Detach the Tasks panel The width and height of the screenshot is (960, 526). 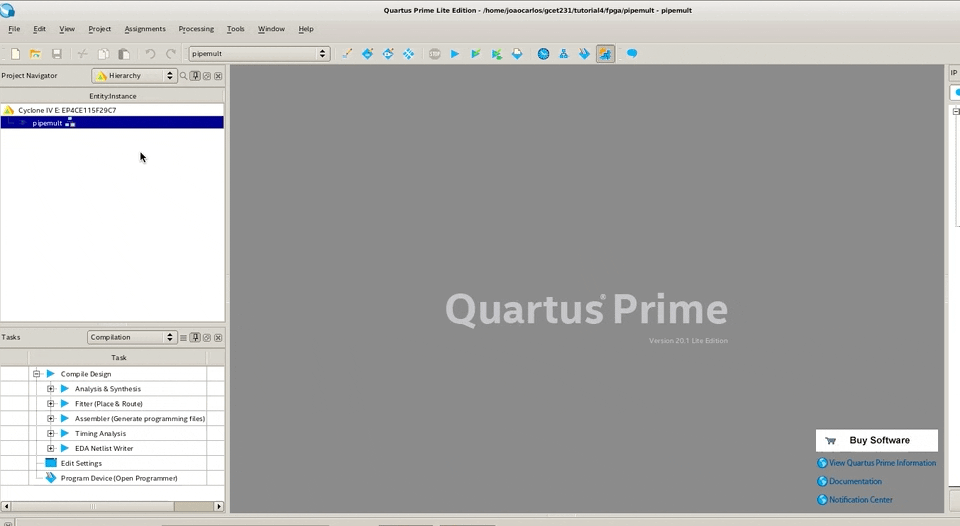click(x=207, y=337)
